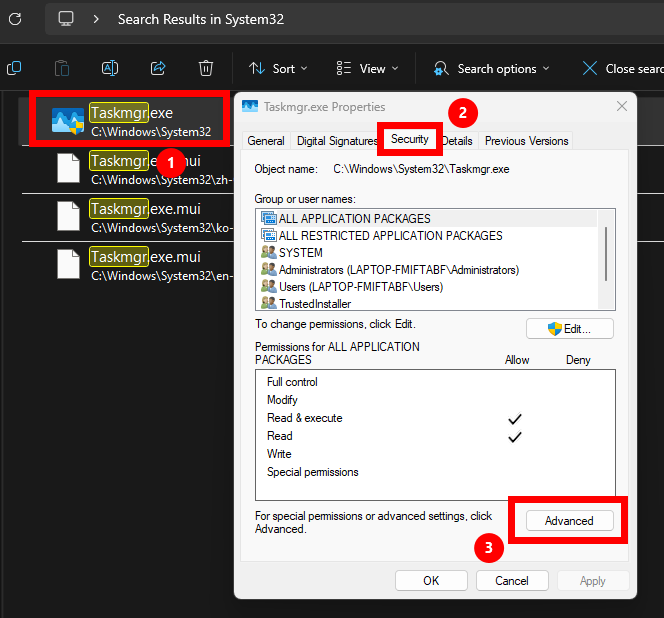
Task: Click the group names list scrollbar
Action: [x=606, y=255]
